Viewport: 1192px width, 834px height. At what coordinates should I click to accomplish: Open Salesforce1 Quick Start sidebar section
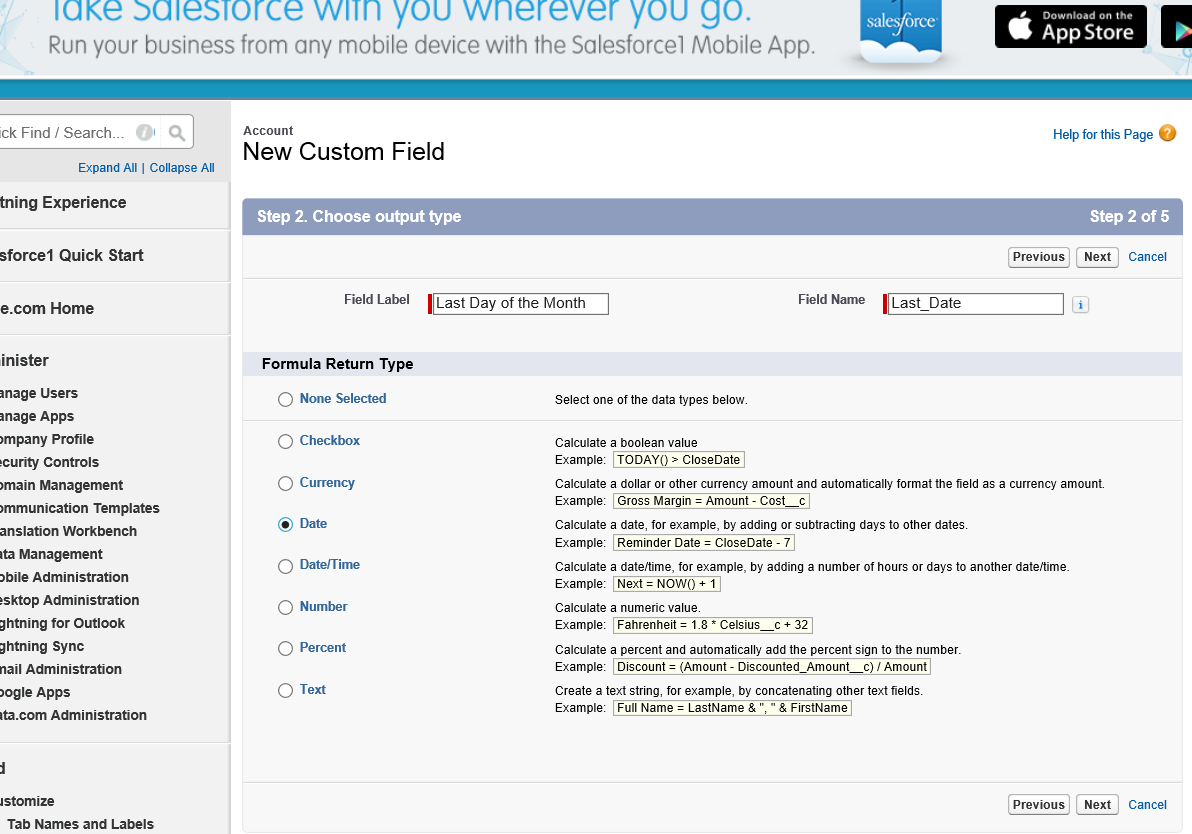[71, 255]
